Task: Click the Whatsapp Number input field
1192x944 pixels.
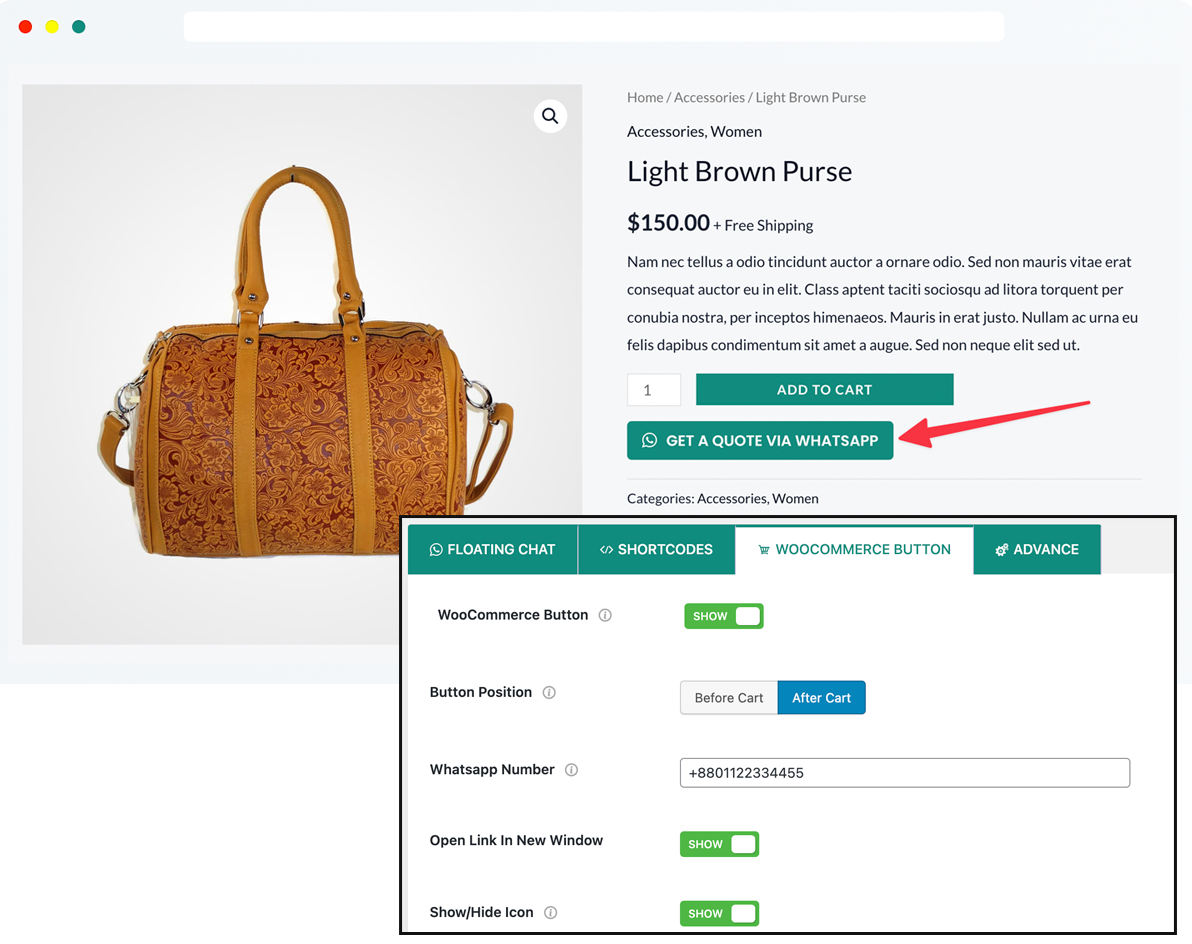Action: click(905, 773)
